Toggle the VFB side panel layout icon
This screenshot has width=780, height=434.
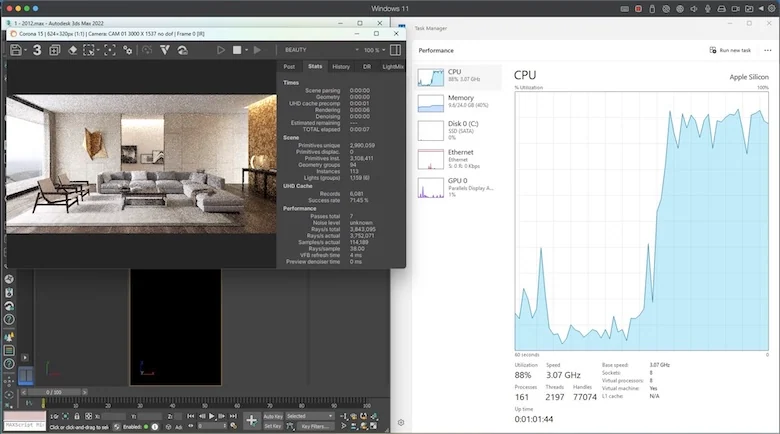pos(395,50)
